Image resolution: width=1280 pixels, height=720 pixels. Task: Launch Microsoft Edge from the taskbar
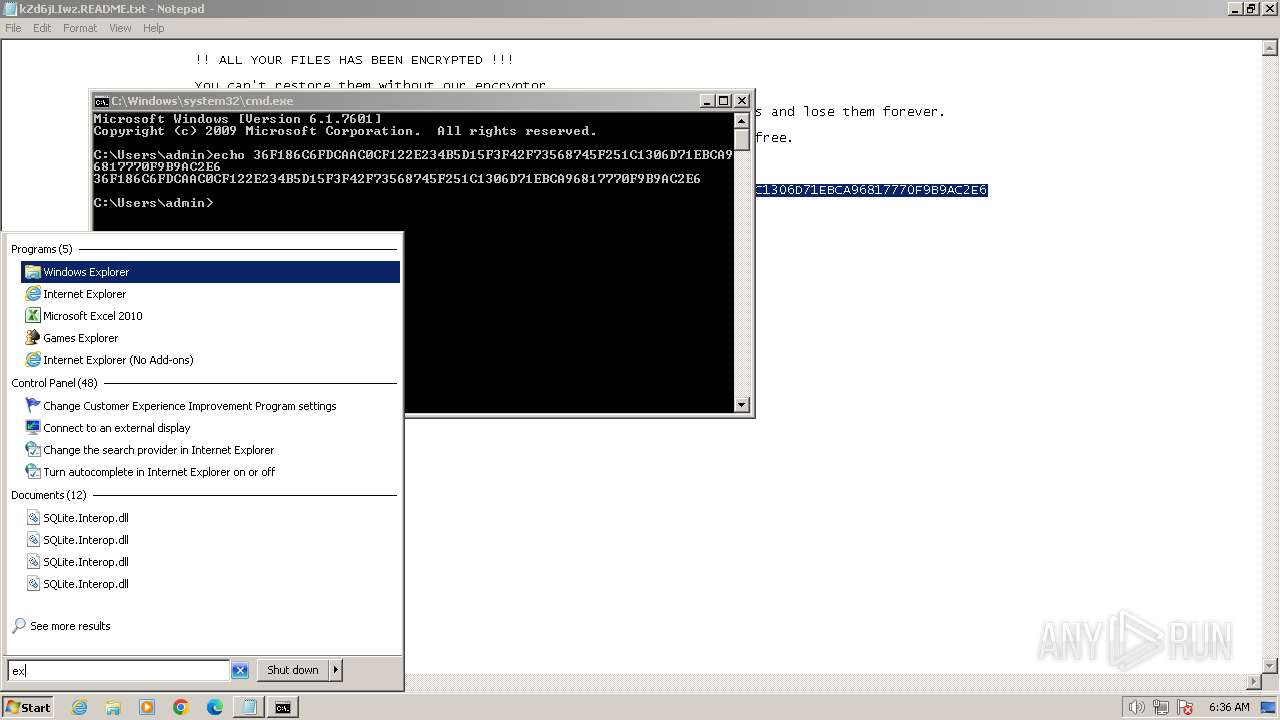pyautogui.click(x=215, y=707)
